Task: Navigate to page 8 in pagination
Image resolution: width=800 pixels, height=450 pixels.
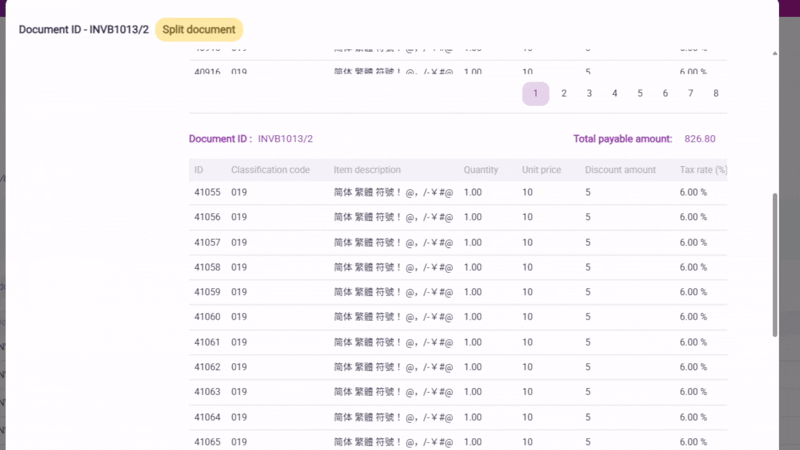Action: (716, 93)
